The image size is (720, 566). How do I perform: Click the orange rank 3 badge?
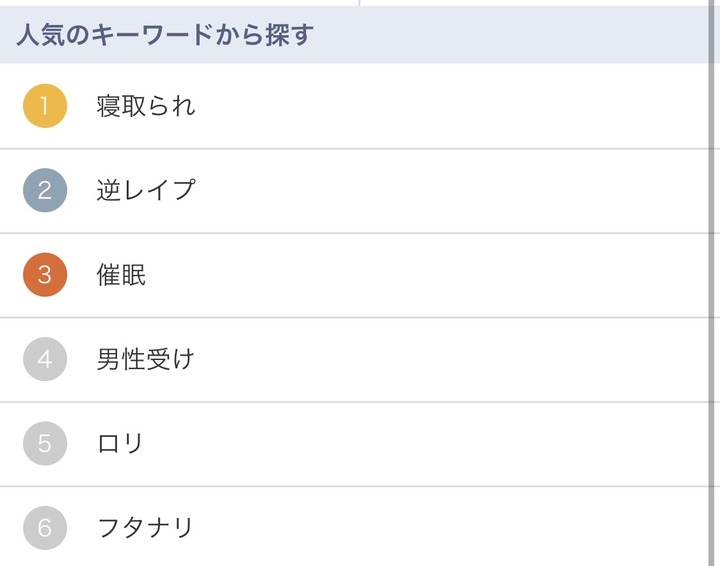coord(45,275)
